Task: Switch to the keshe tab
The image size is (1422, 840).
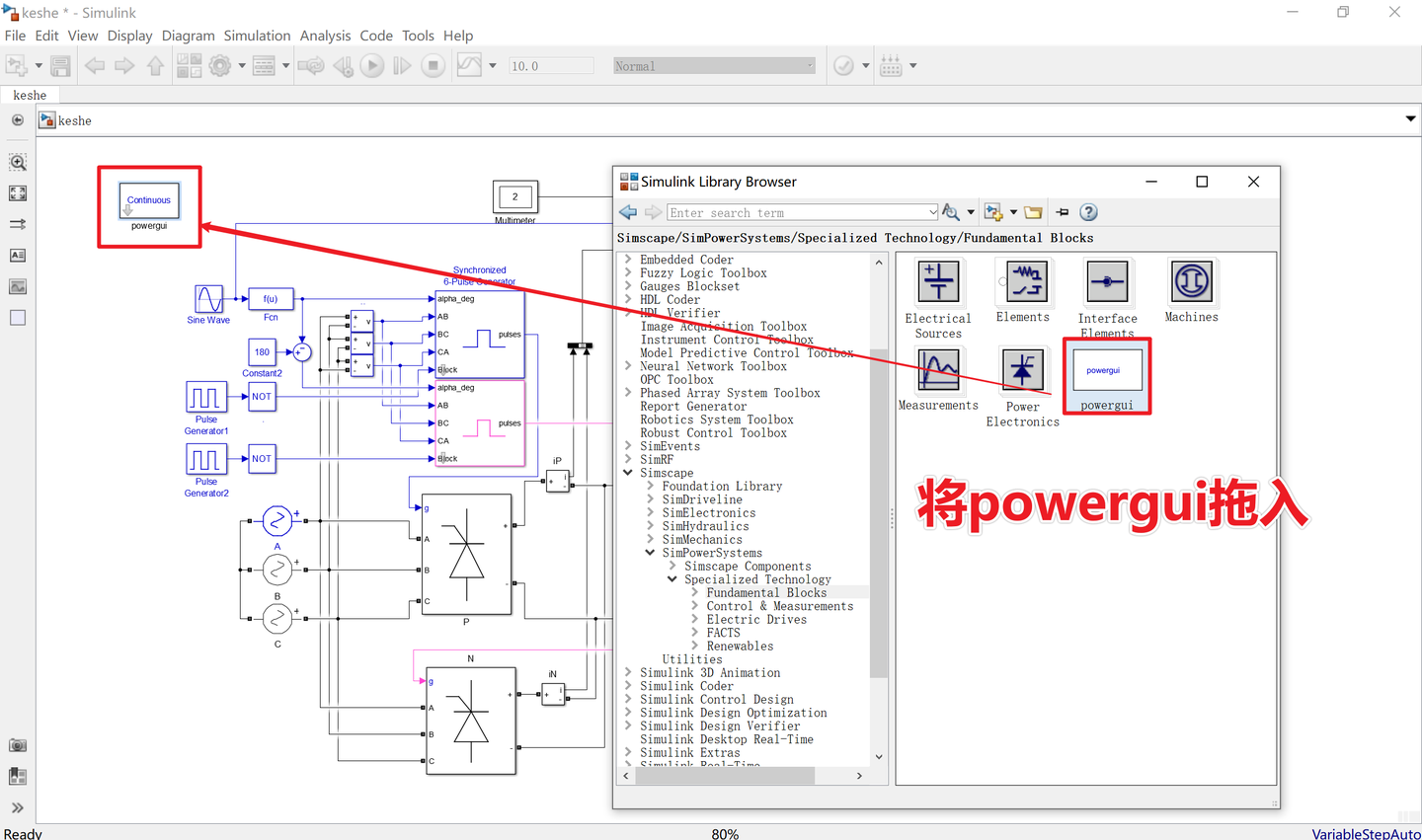Action: pyautogui.click(x=29, y=95)
